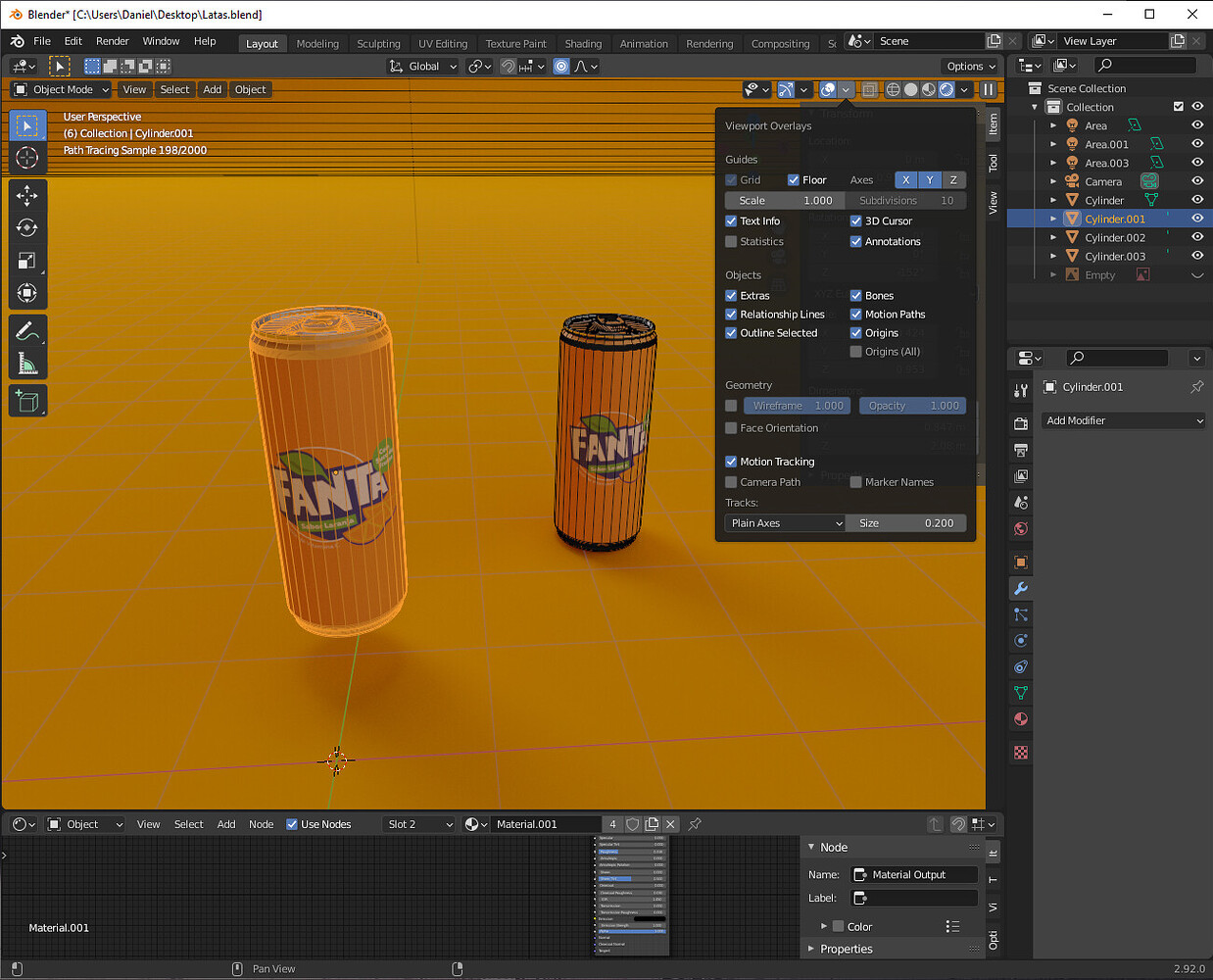Screen dimensions: 1213x980
Task: Switch to rendered viewport shading
Action: point(946,89)
